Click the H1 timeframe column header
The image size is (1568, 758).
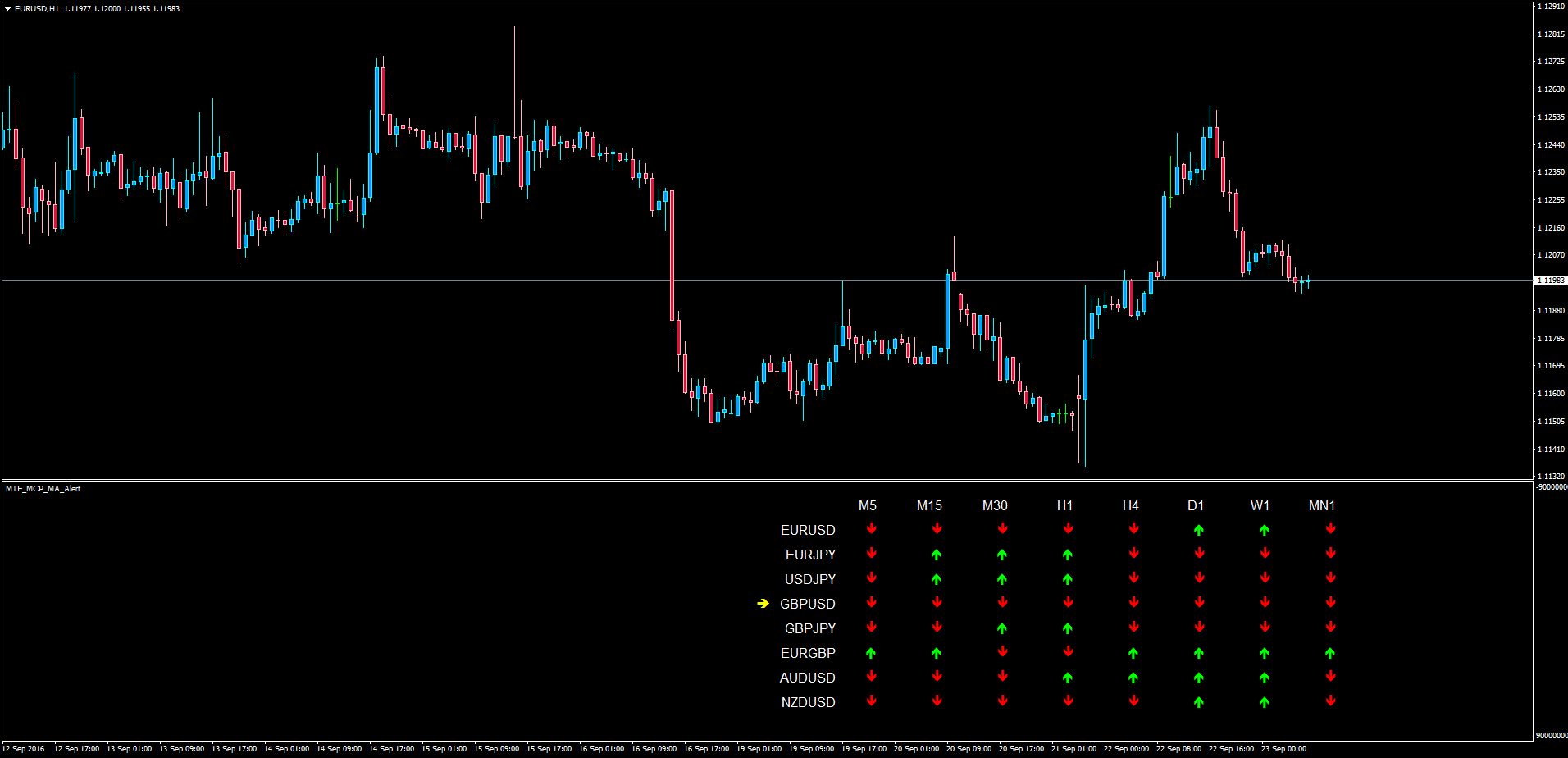(x=1064, y=505)
